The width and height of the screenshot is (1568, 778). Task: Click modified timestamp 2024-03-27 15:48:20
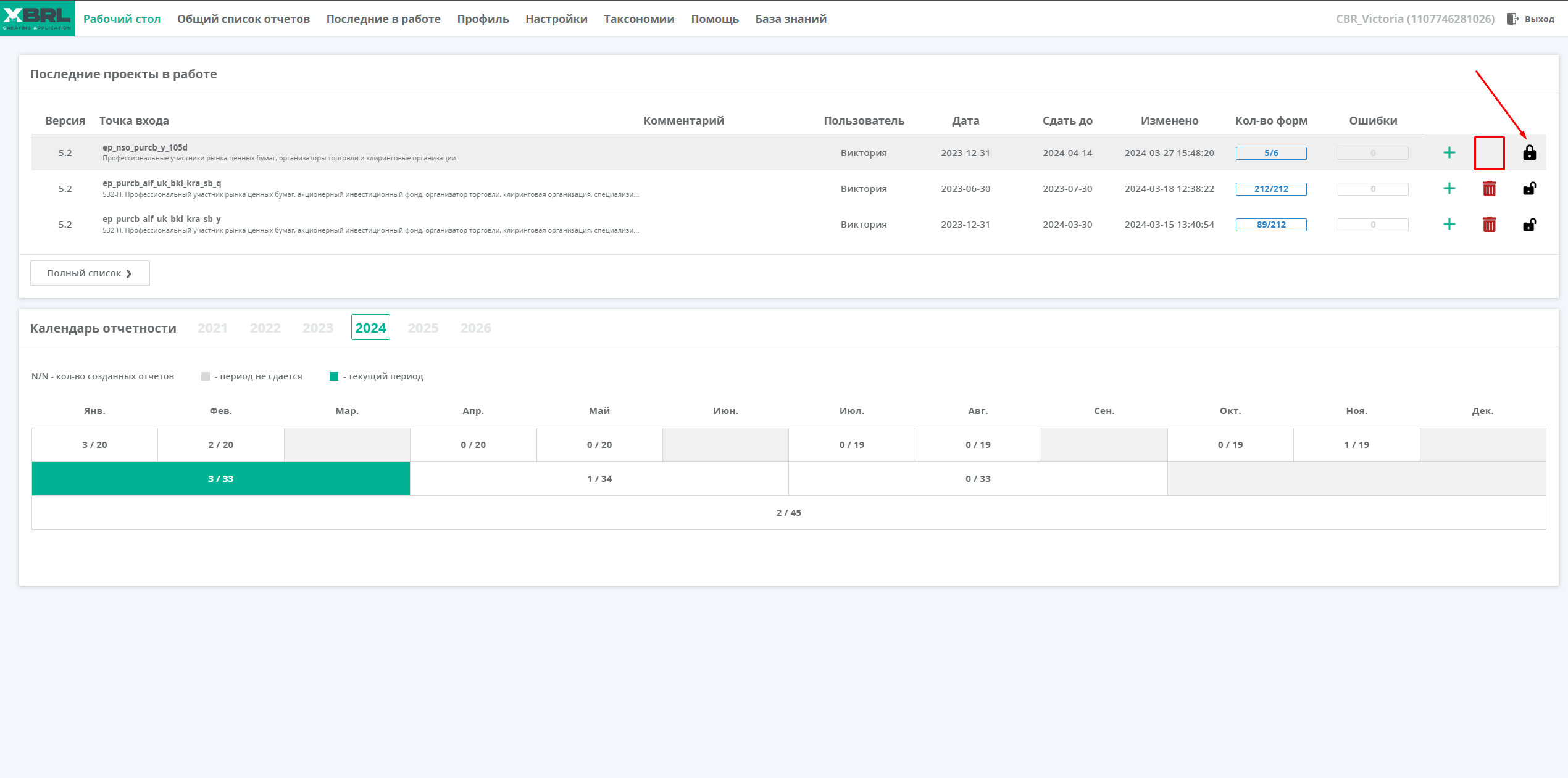pyautogui.click(x=1169, y=153)
